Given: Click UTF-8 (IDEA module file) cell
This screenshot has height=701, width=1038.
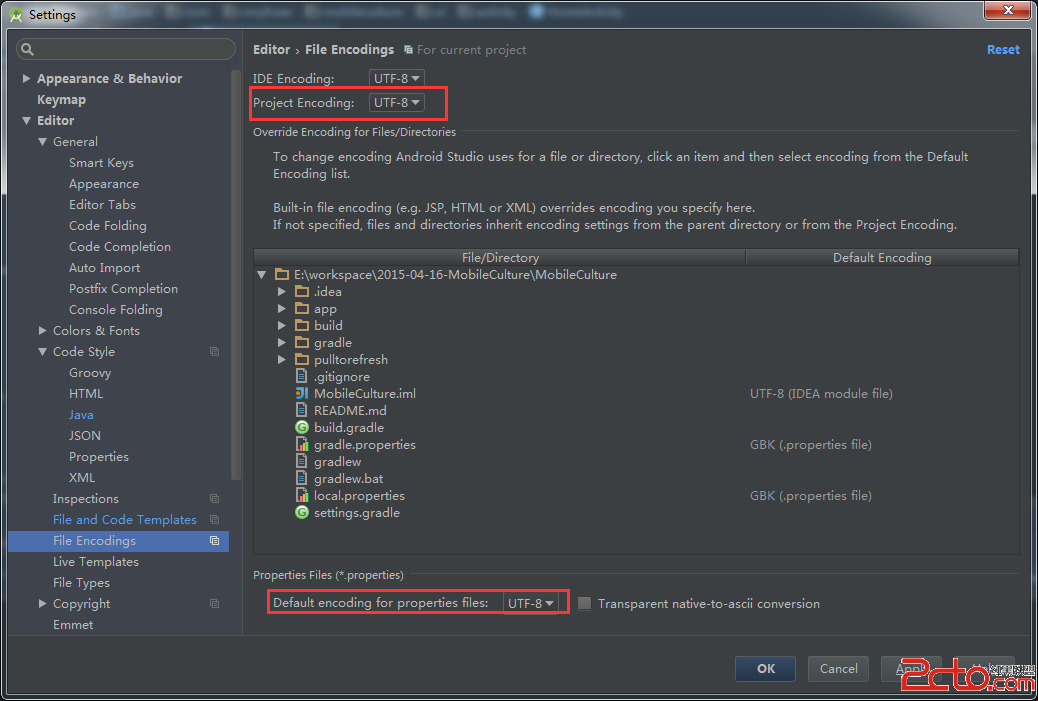Looking at the screenshot, I should [821, 394].
